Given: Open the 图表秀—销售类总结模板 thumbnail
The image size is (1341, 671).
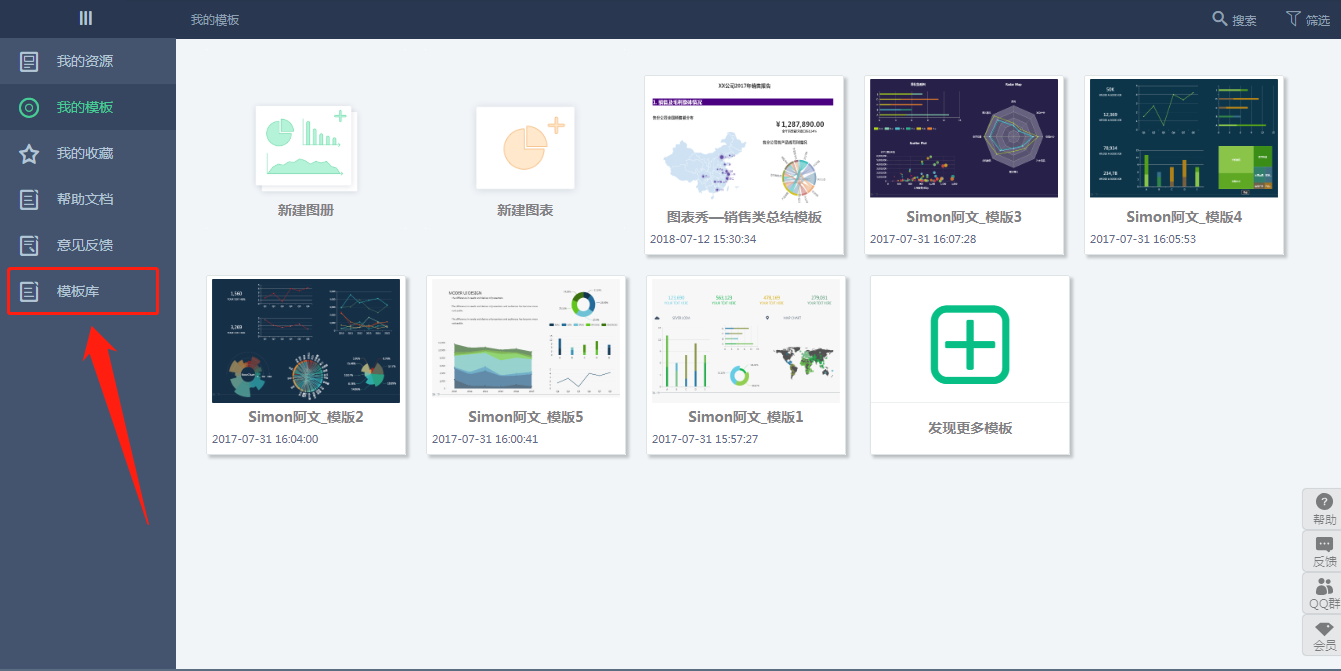Looking at the screenshot, I should (x=744, y=138).
